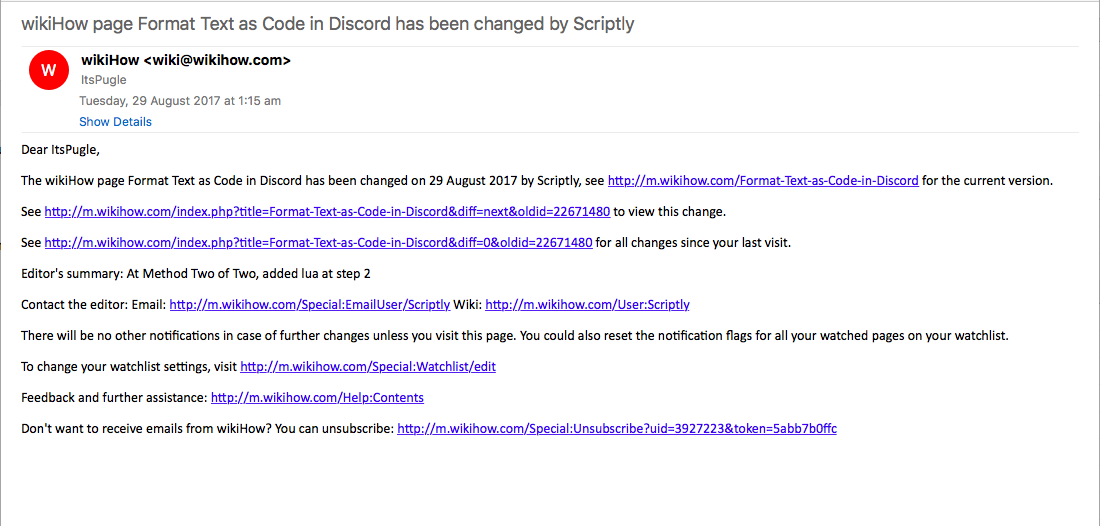Click the 'Feedback and further assistance:' label
The image size is (1100, 526).
coord(114,398)
